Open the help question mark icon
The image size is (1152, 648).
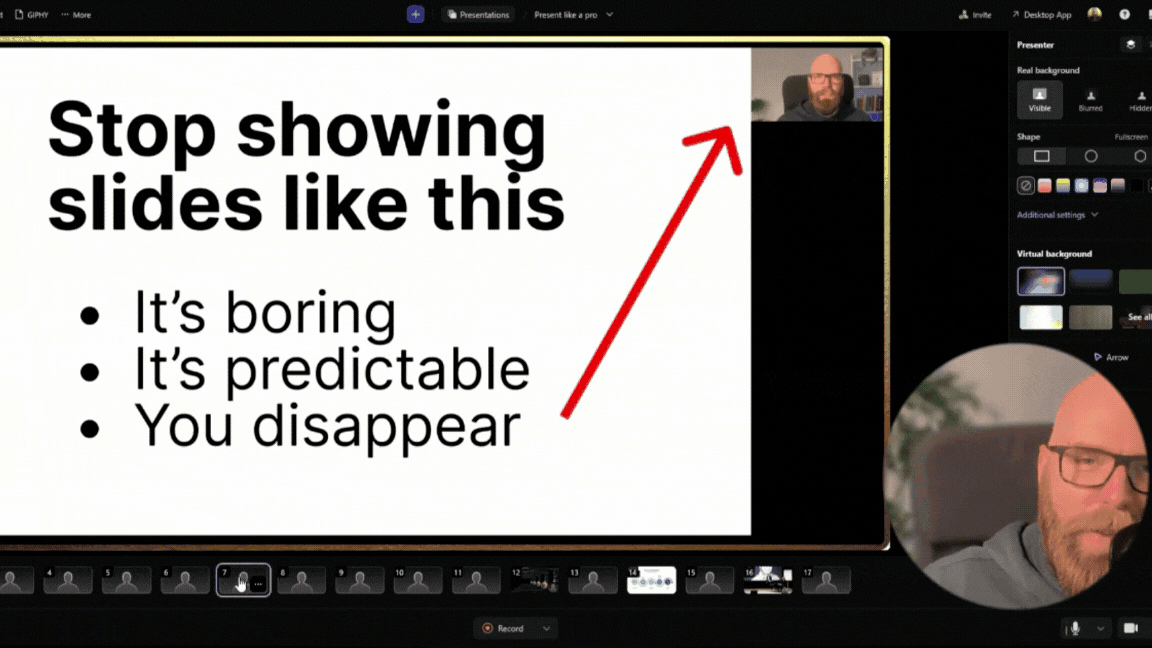(x=1125, y=15)
